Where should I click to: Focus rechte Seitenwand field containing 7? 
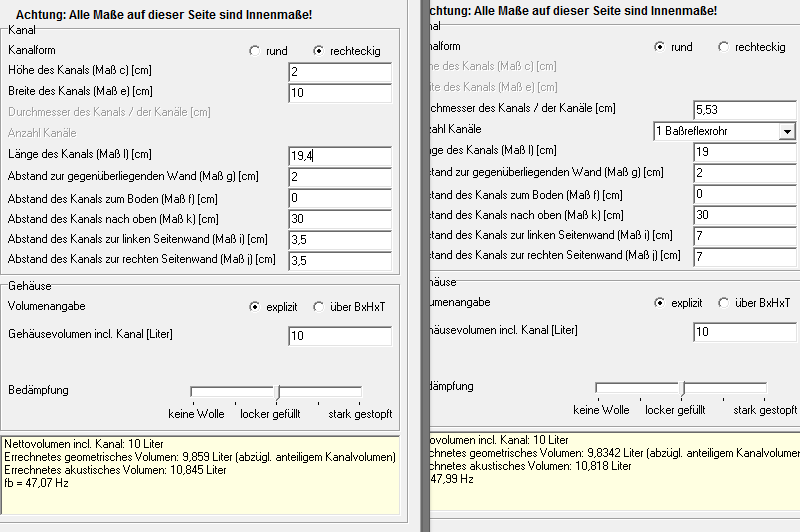[744, 257]
